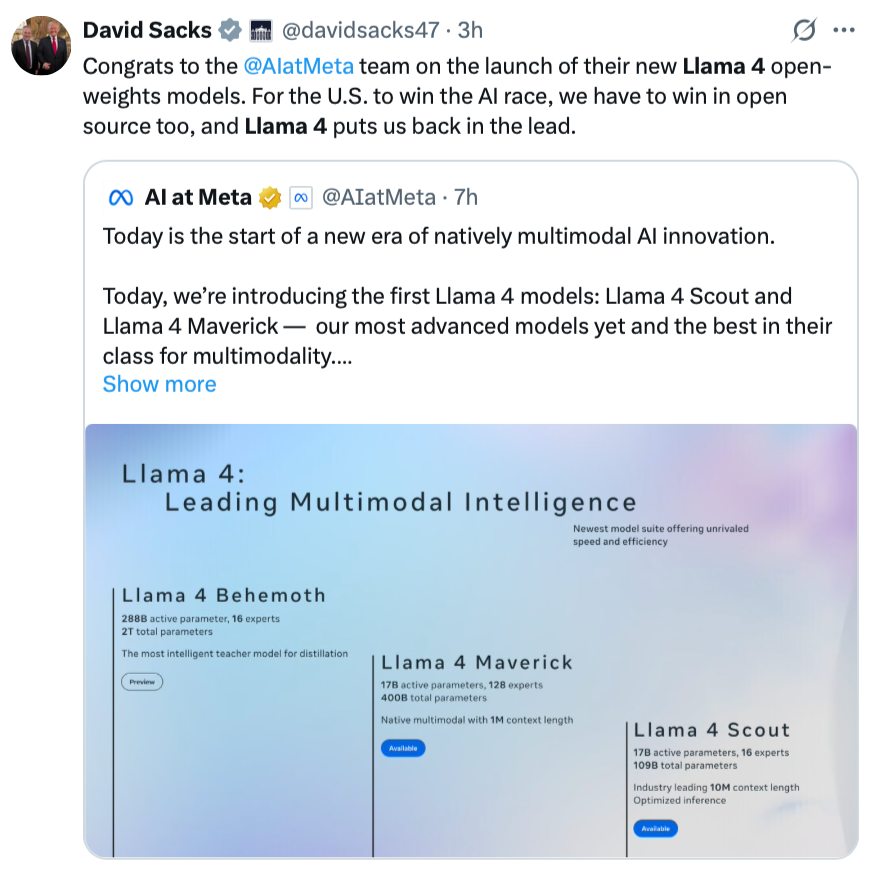
Task: Click the Preview button under Llama 4 Behemoth
Action: pyautogui.click(x=142, y=682)
